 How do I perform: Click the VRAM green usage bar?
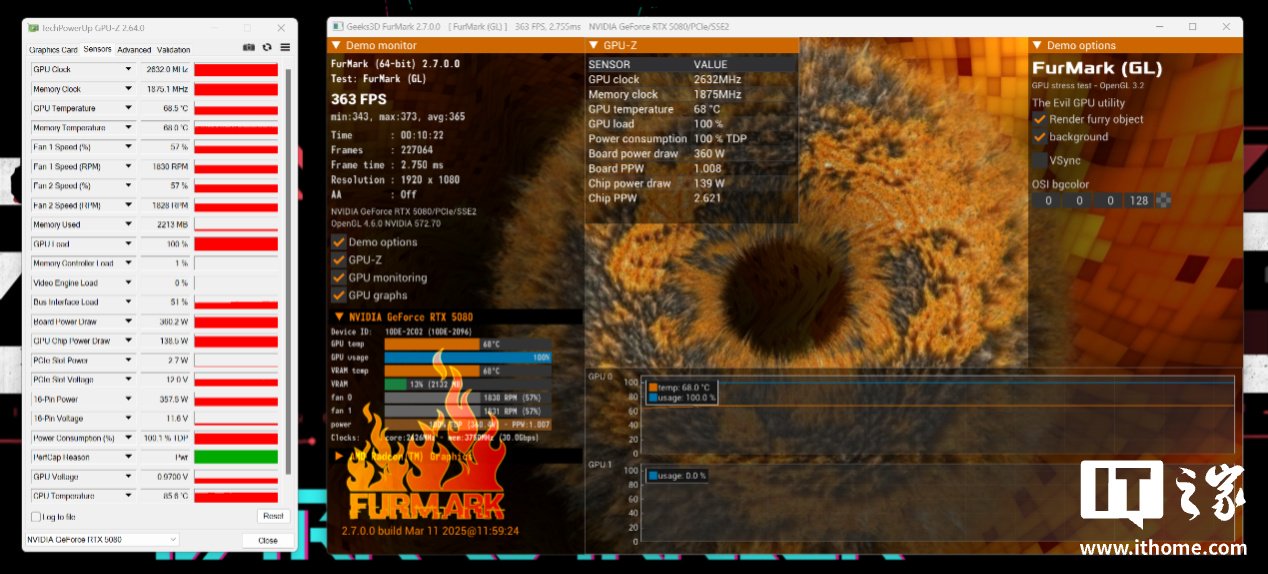tap(396, 384)
